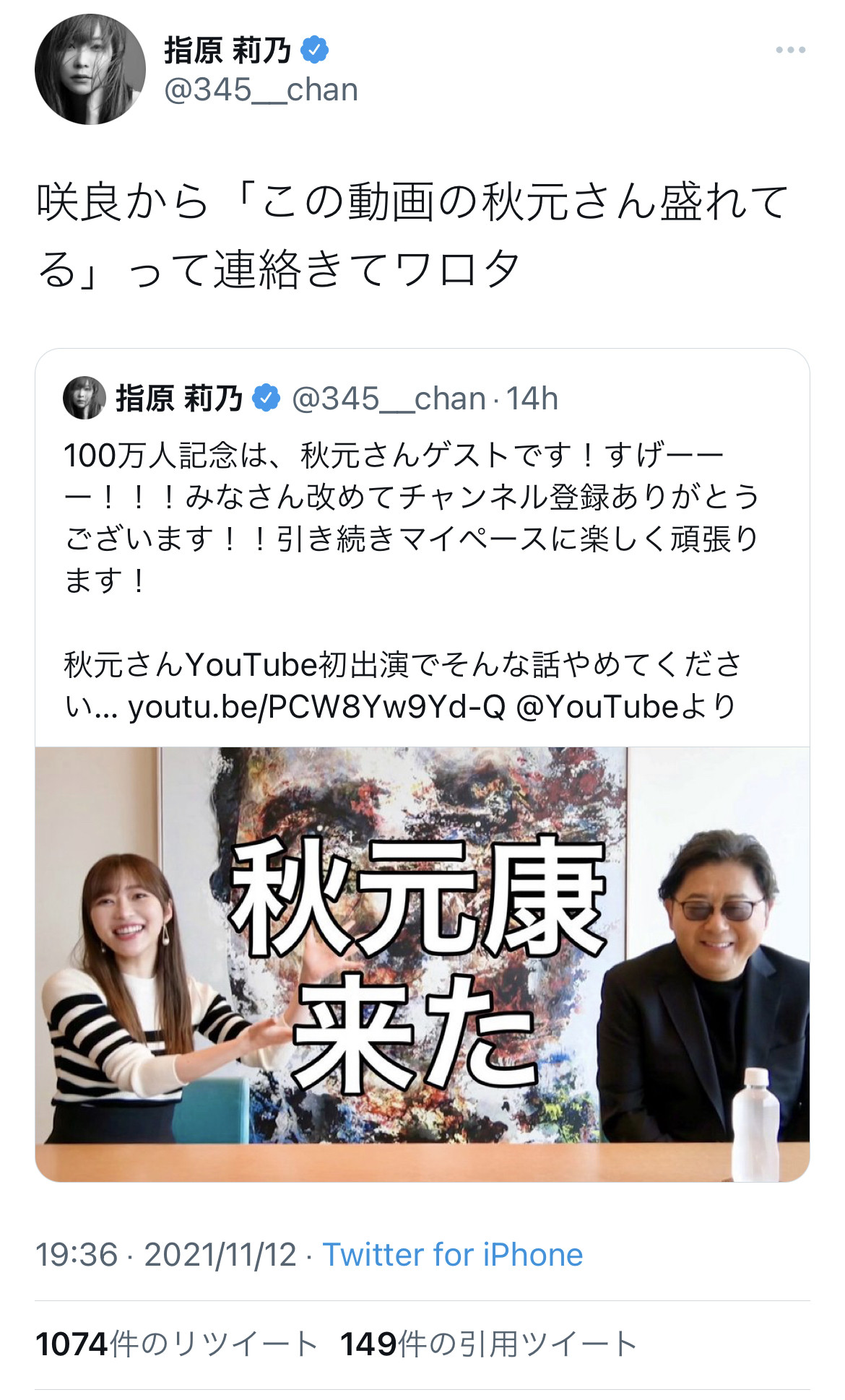Open the @345__chan handle in the header

point(261,90)
